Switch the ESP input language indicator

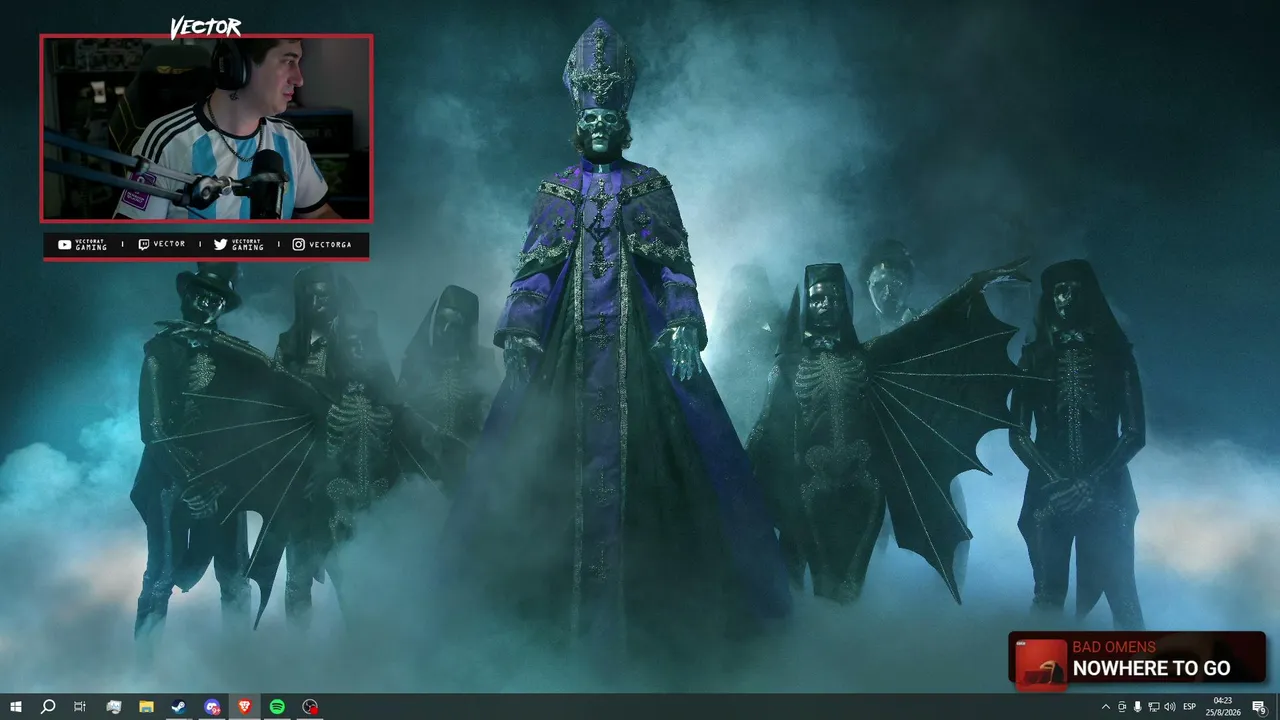click(x=1190, y=707)
